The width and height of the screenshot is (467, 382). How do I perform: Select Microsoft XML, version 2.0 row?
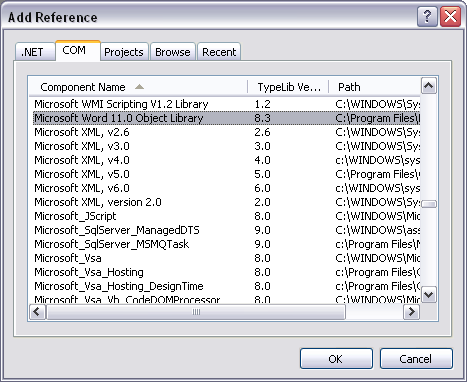227,202
